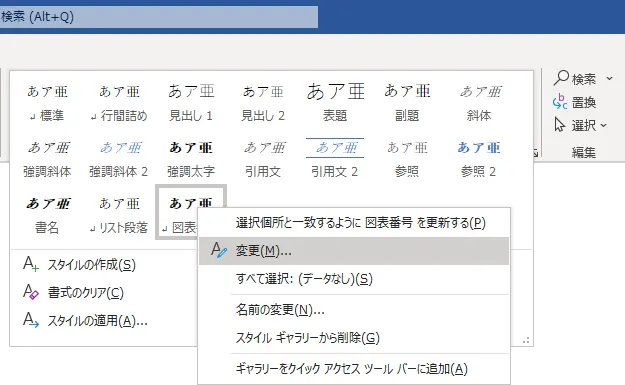Click the 書式のクリア(C) label

point(86,293)
